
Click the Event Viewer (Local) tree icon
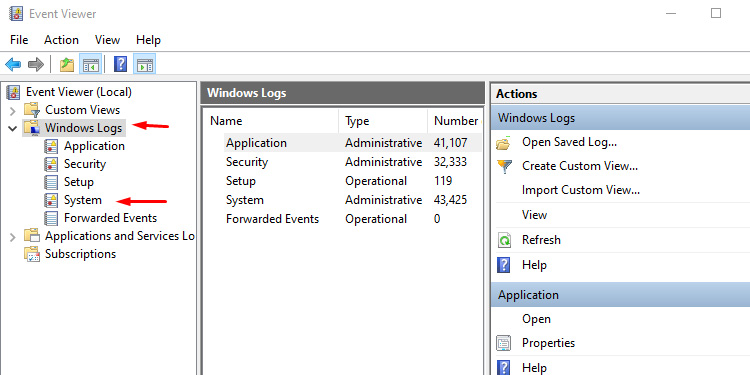(14, 92)
